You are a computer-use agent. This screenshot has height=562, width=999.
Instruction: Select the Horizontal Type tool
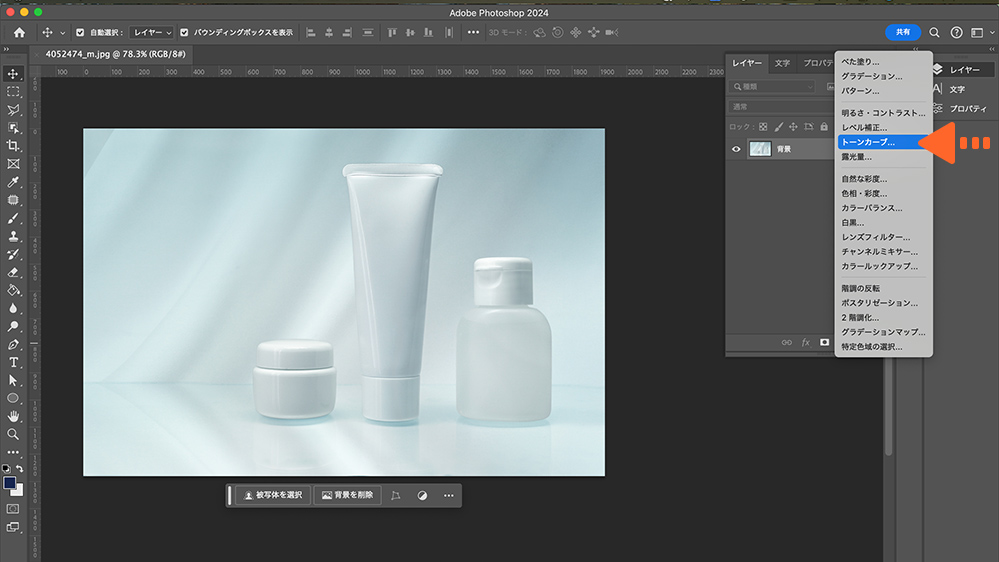click(x=13, y=362)
